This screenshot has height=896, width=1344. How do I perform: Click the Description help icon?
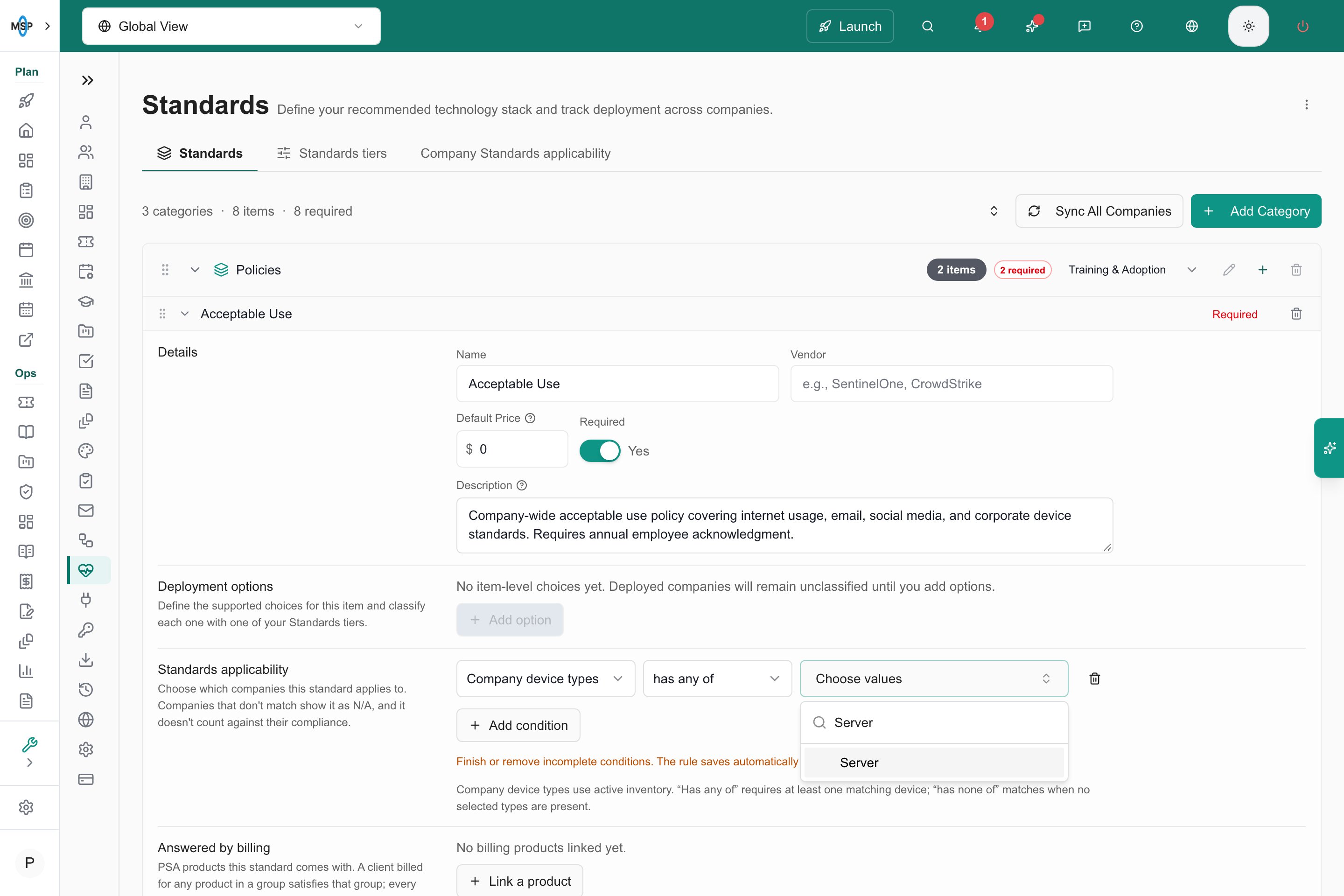point(522,485)
